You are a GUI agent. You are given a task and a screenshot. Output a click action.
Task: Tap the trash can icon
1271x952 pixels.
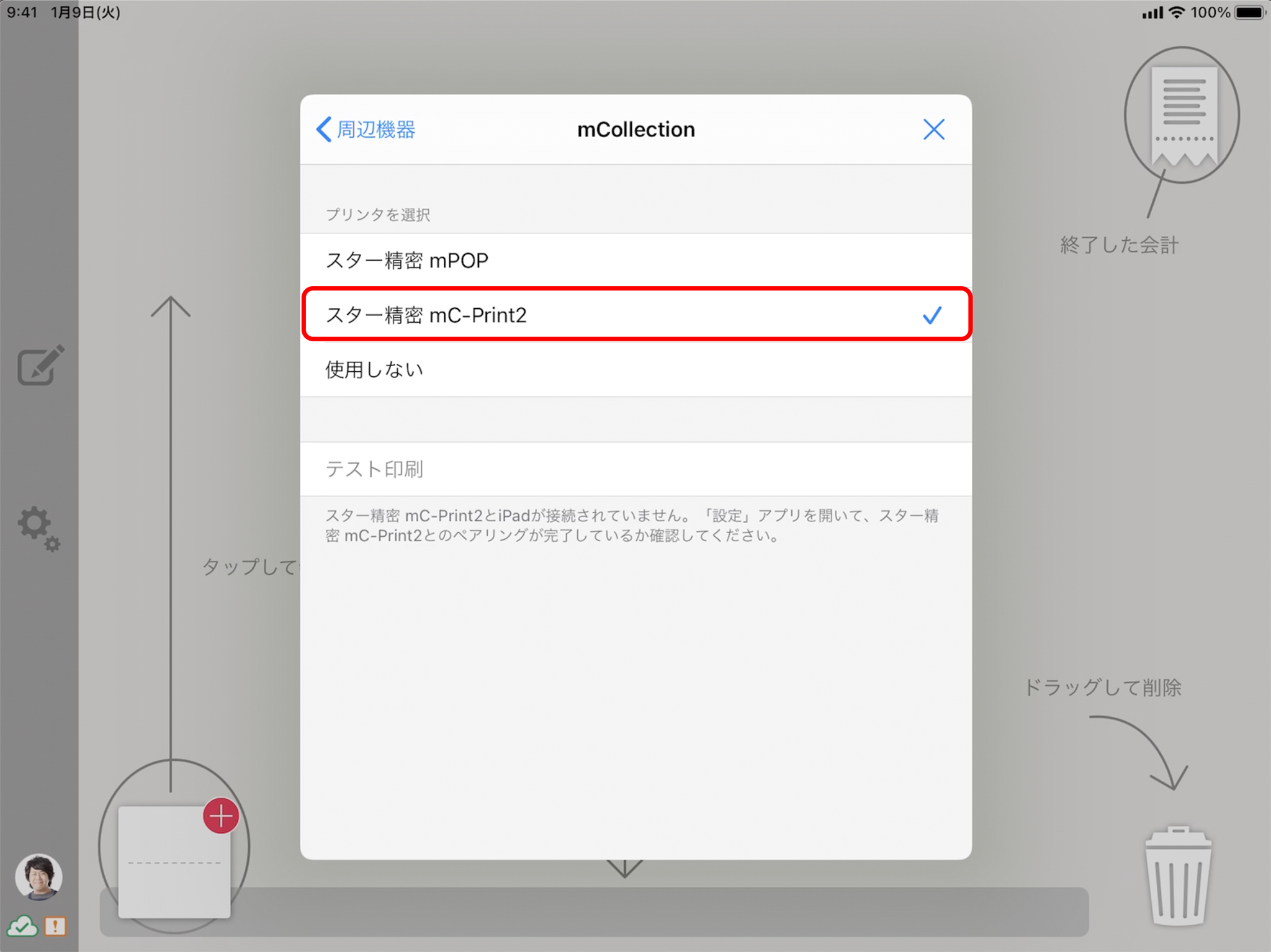1177,876
